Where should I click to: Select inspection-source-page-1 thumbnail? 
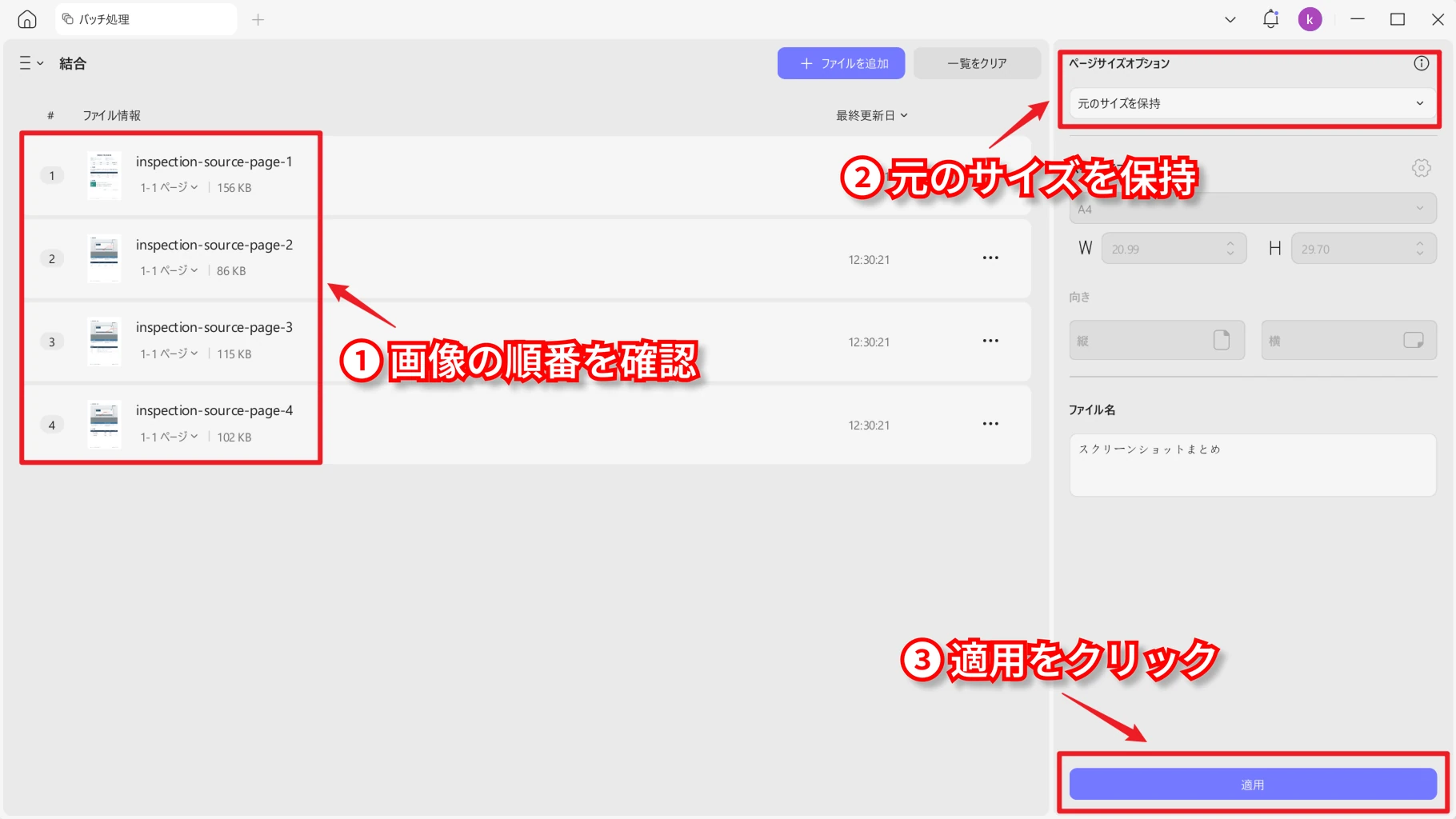click(104, 175)
